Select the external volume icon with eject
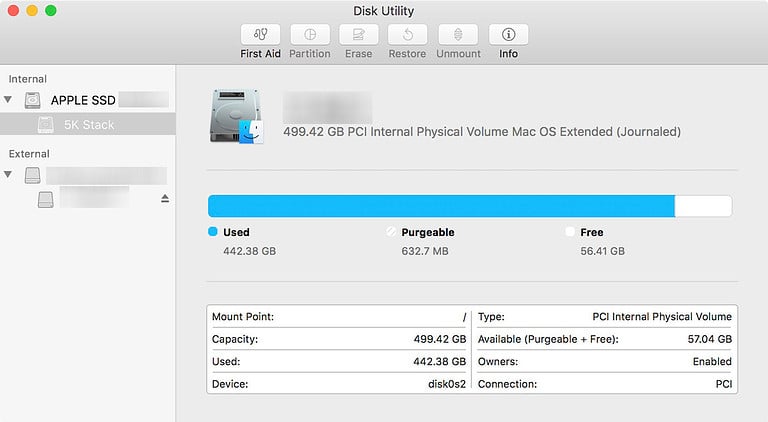768x422 pixels. pyautogui.click(x=46, y=199)
